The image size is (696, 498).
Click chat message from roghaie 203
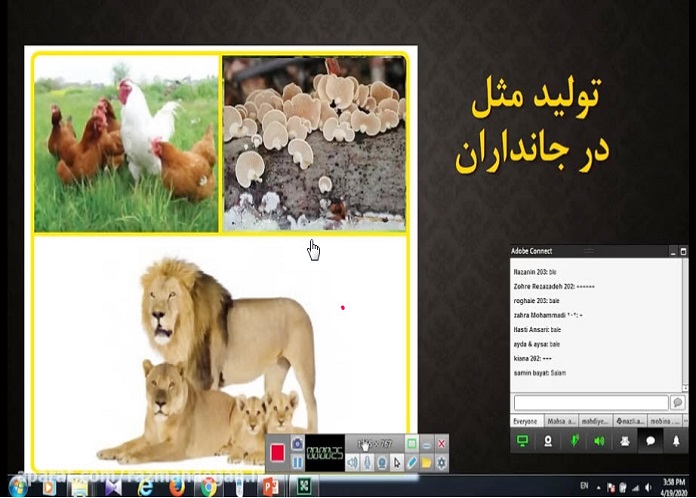[x=536, y=300]
